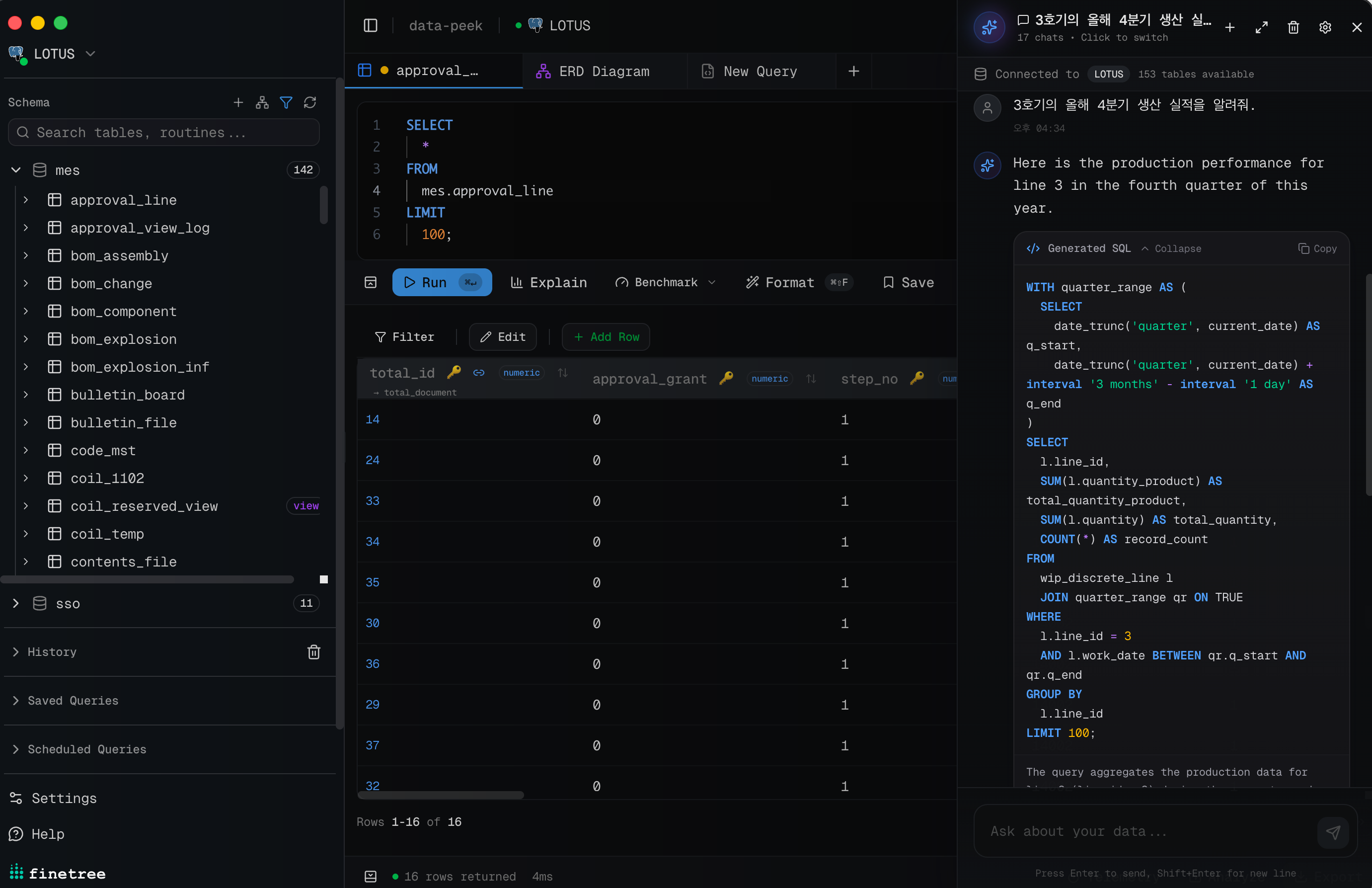
Task: Toggle the left sidebar panel
Action: (x=371, y=25)
